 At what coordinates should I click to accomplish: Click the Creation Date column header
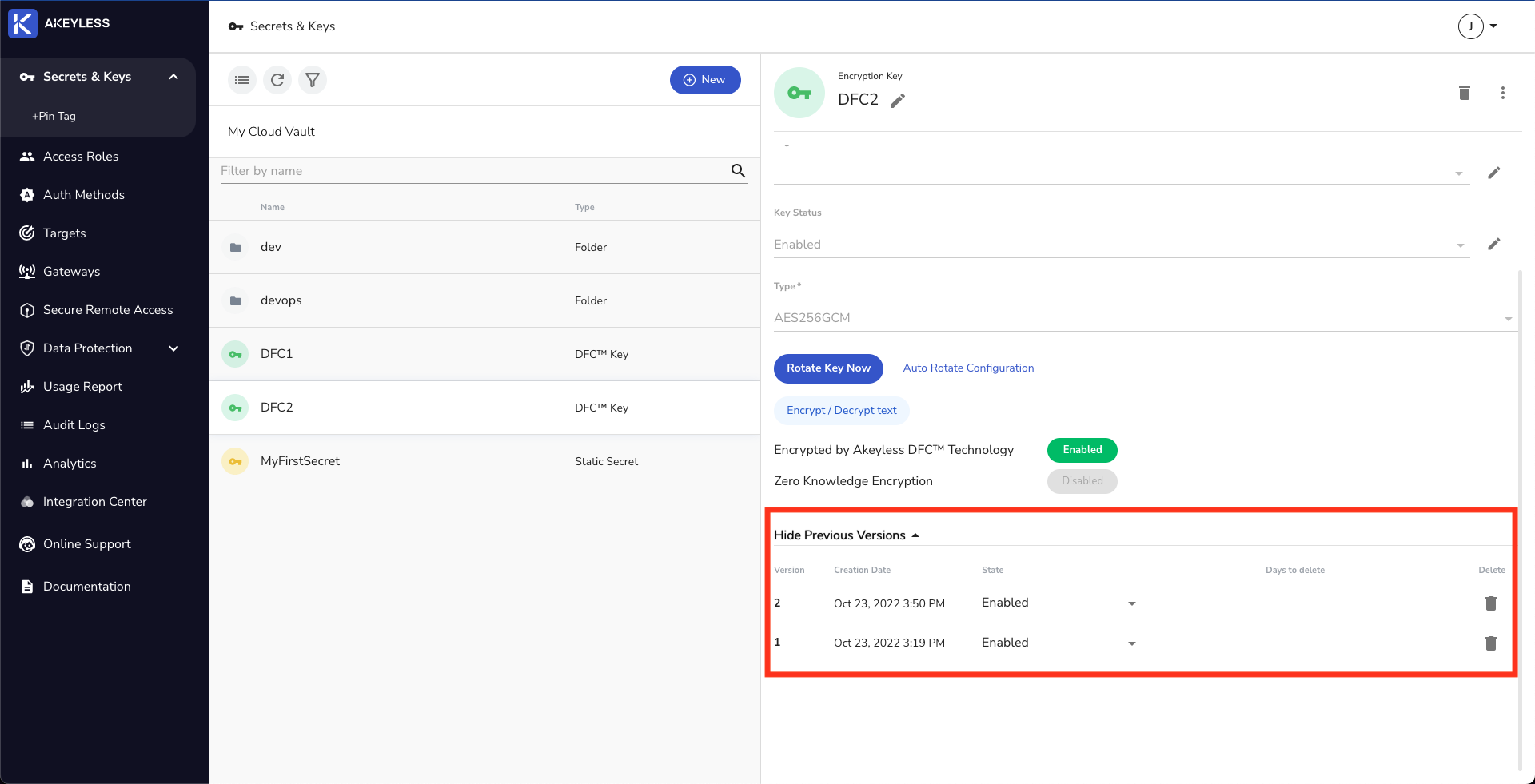tap(862, 570)
